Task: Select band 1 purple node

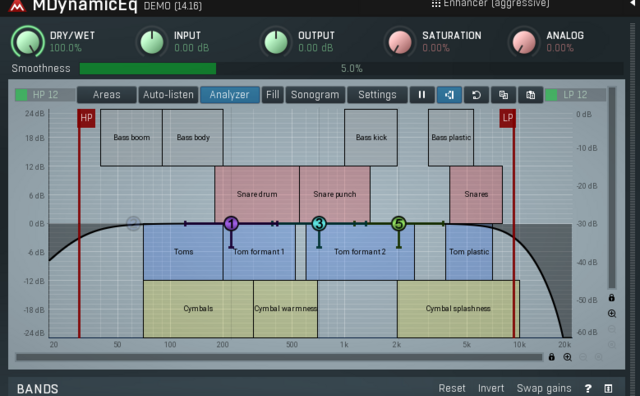Action: (x=231, y=223)
